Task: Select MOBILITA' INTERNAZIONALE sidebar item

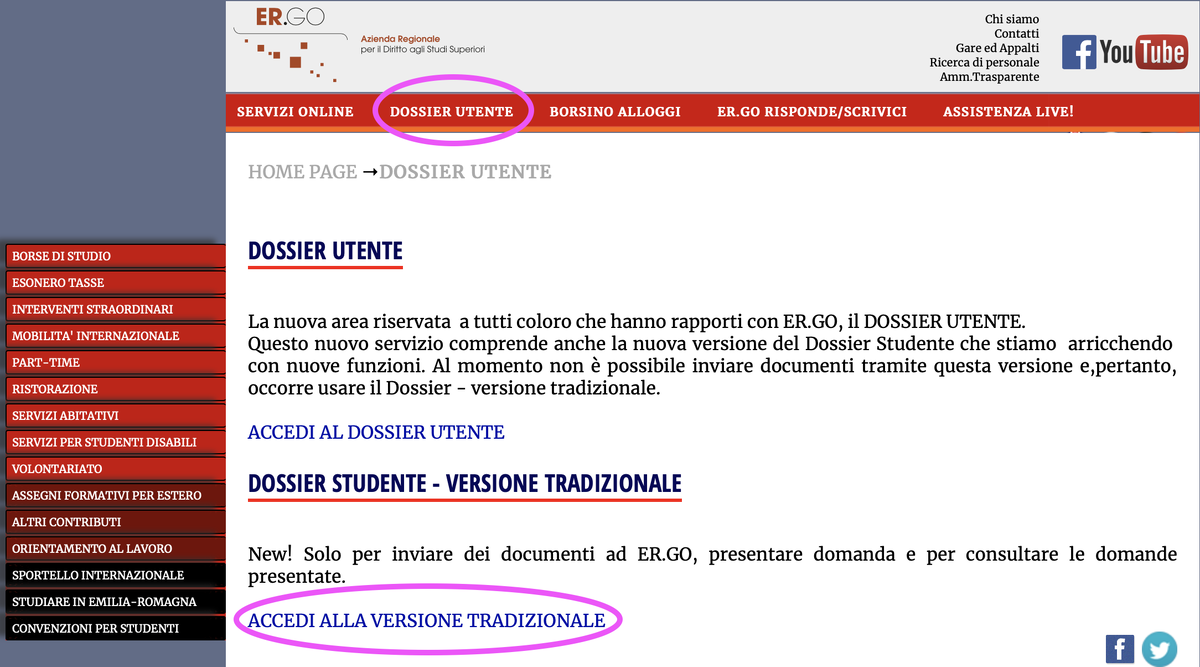Action: click(115, 336)
